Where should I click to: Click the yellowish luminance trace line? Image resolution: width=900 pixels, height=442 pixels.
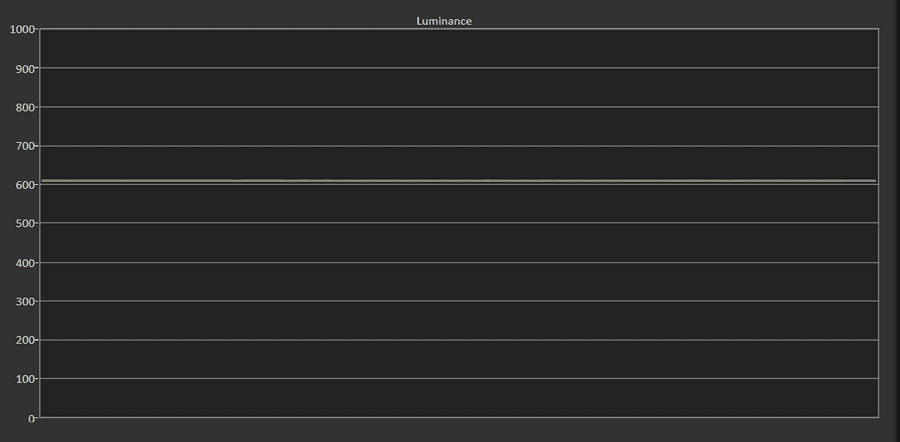[x=459, y=181]
